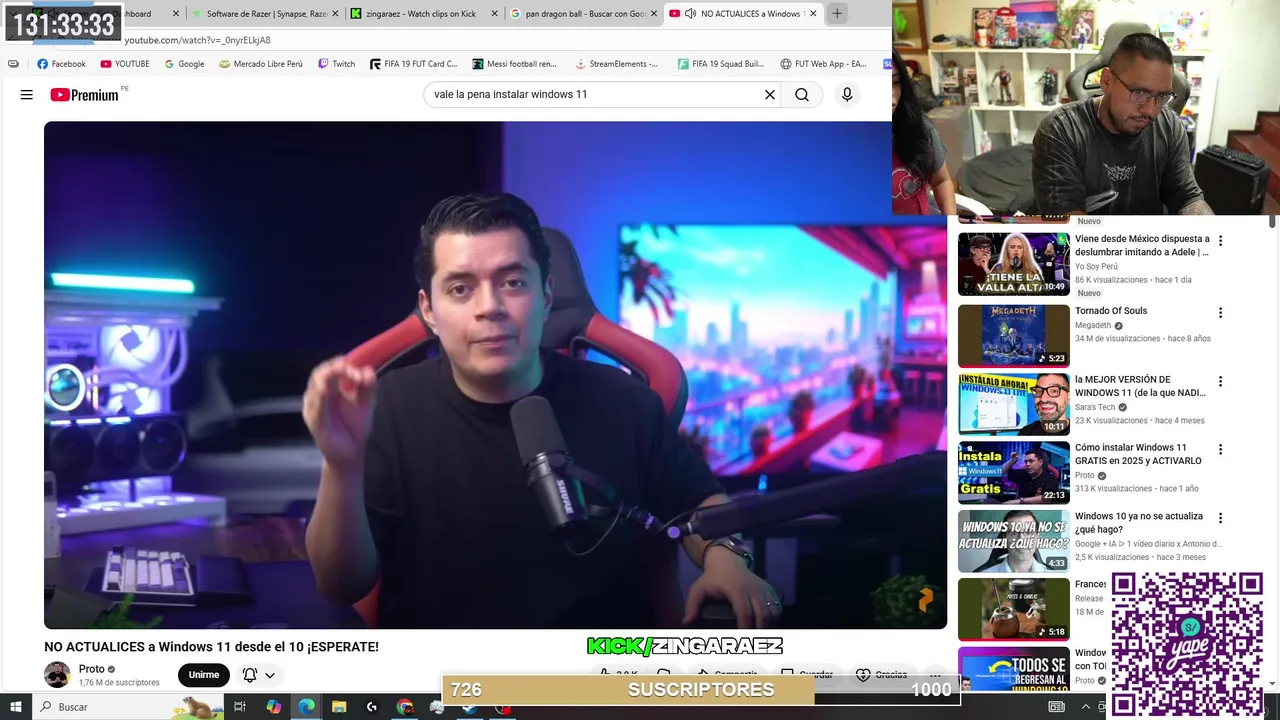Open Task View from the taskbar
This screenshot has width=1280, height=720.
[240, 707]
